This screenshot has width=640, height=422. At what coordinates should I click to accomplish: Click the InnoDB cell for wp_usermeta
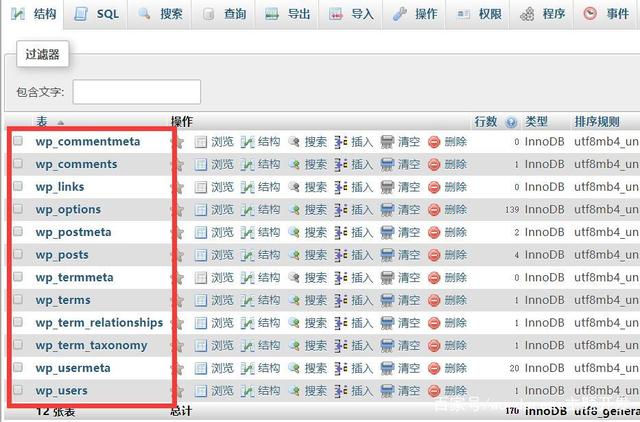pyautogui.click(x=544, y=368)
